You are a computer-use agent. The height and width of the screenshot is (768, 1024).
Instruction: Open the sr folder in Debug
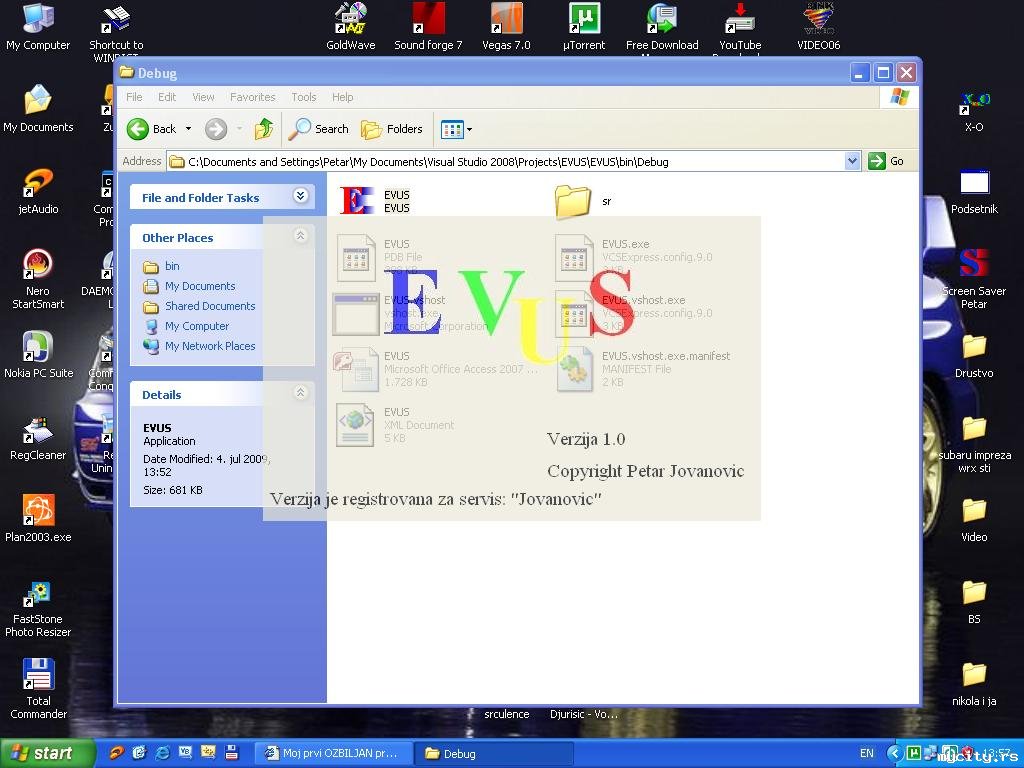coord(573,201)
